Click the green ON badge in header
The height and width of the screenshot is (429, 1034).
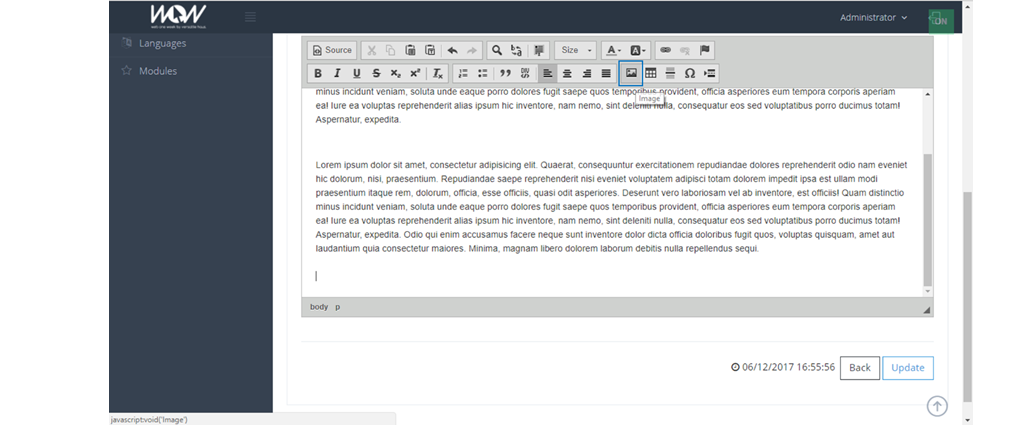(941, 20)
